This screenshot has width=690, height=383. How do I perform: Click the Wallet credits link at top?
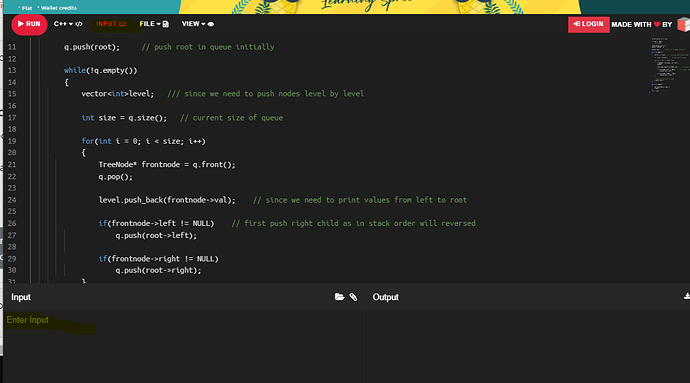click(x=59, y=8)
